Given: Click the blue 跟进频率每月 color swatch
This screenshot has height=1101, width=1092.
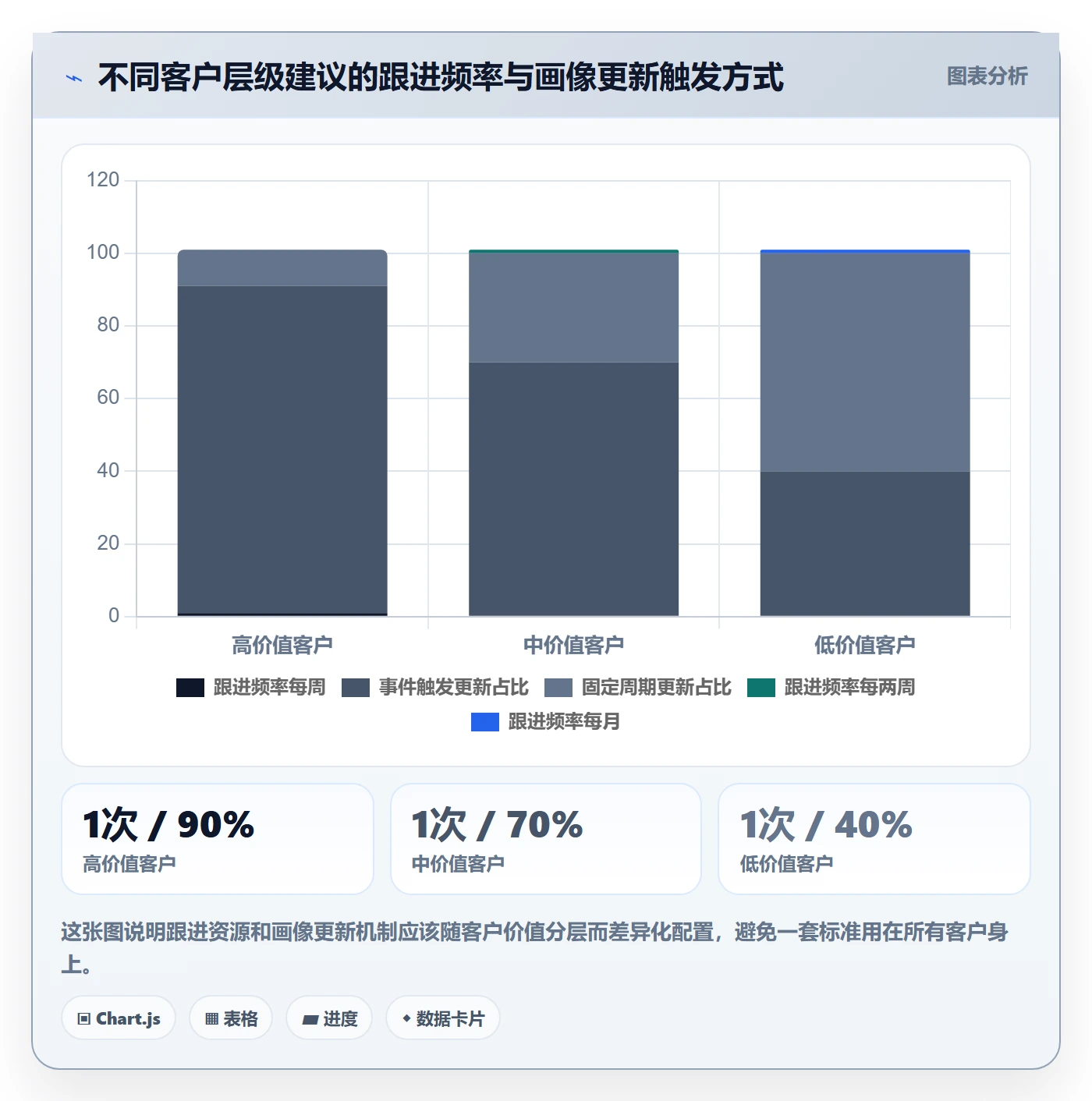Looking at the screenshot, I should [485, 722].
